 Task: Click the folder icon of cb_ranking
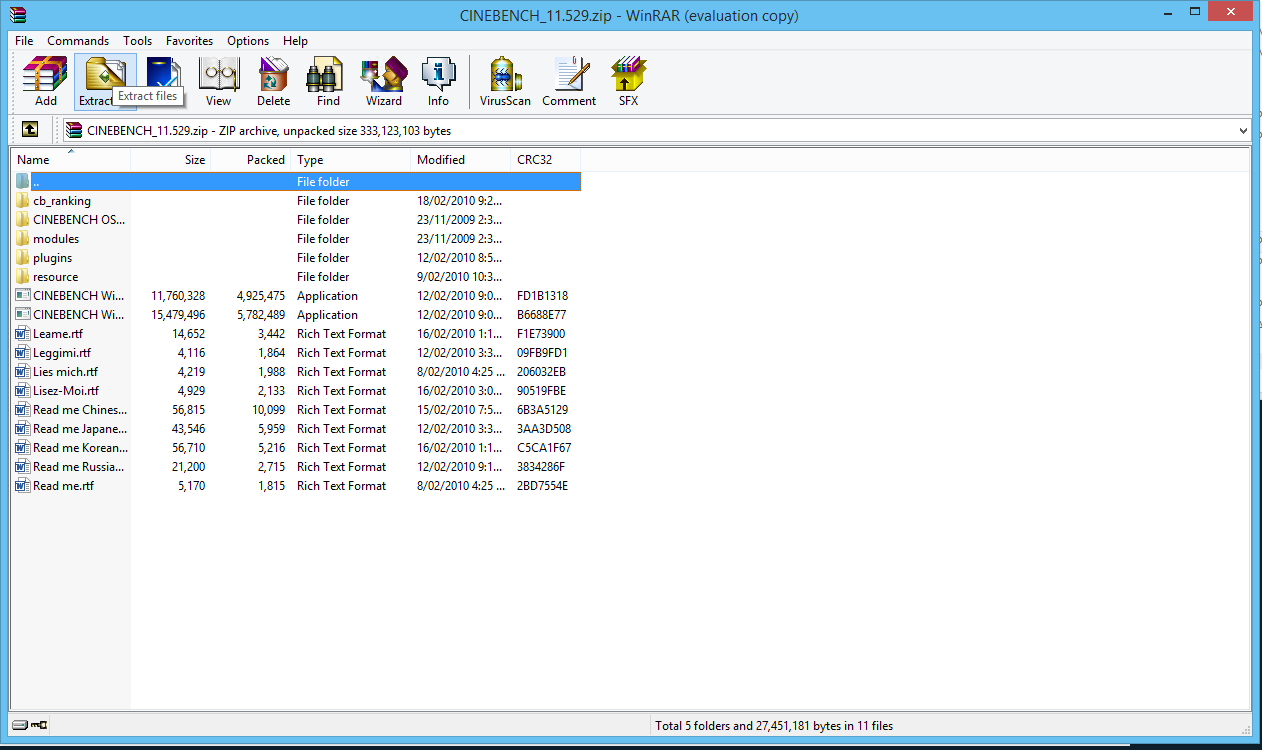23,201
